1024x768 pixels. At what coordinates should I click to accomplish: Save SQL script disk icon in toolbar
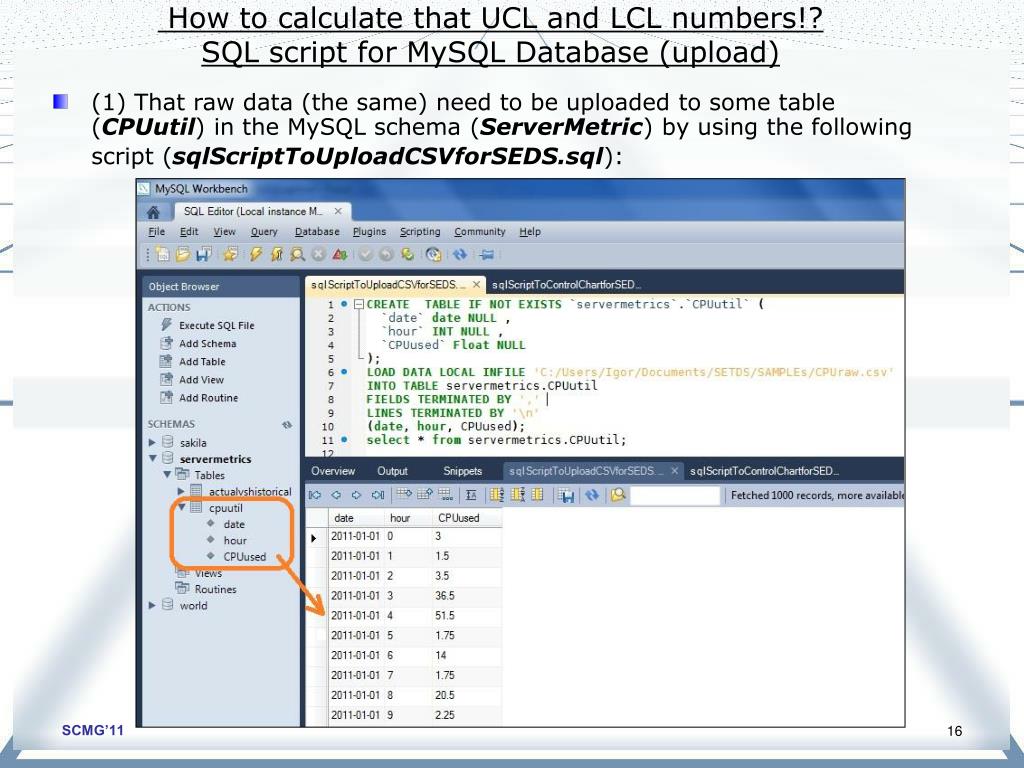(x=204, y=254)
